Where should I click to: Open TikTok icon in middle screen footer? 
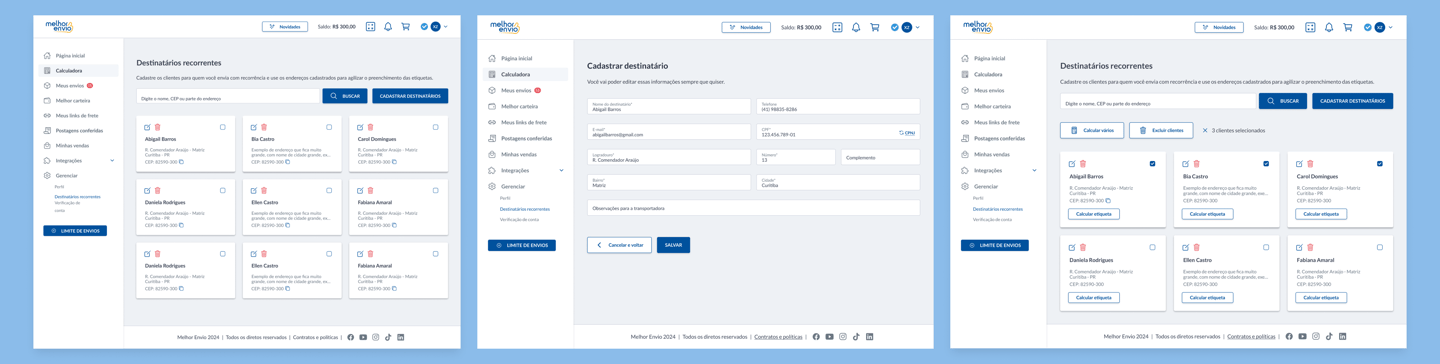tap(856, 337)
